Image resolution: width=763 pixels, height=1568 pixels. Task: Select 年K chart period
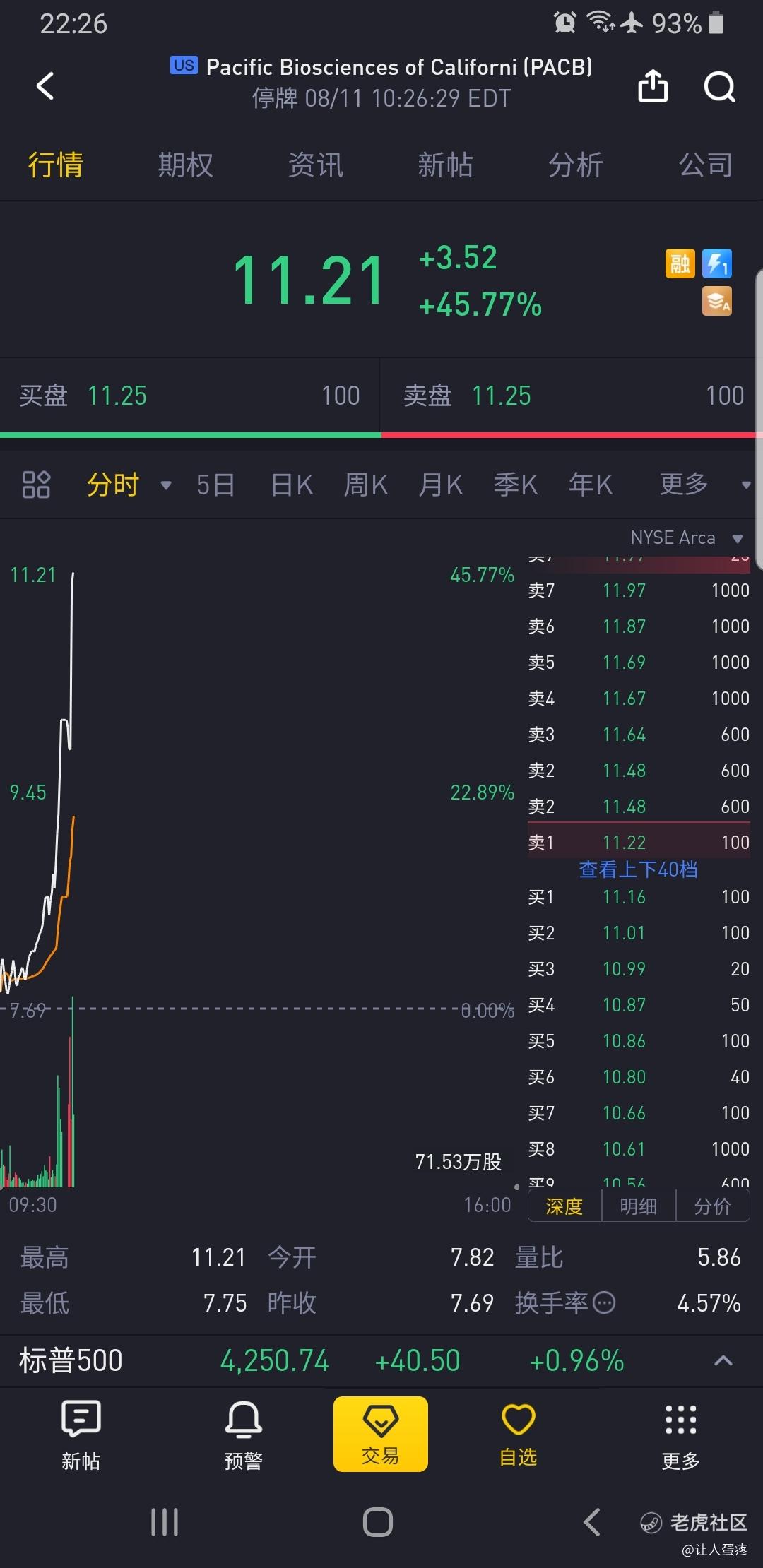pyautogui.click(x=591, y=485)
